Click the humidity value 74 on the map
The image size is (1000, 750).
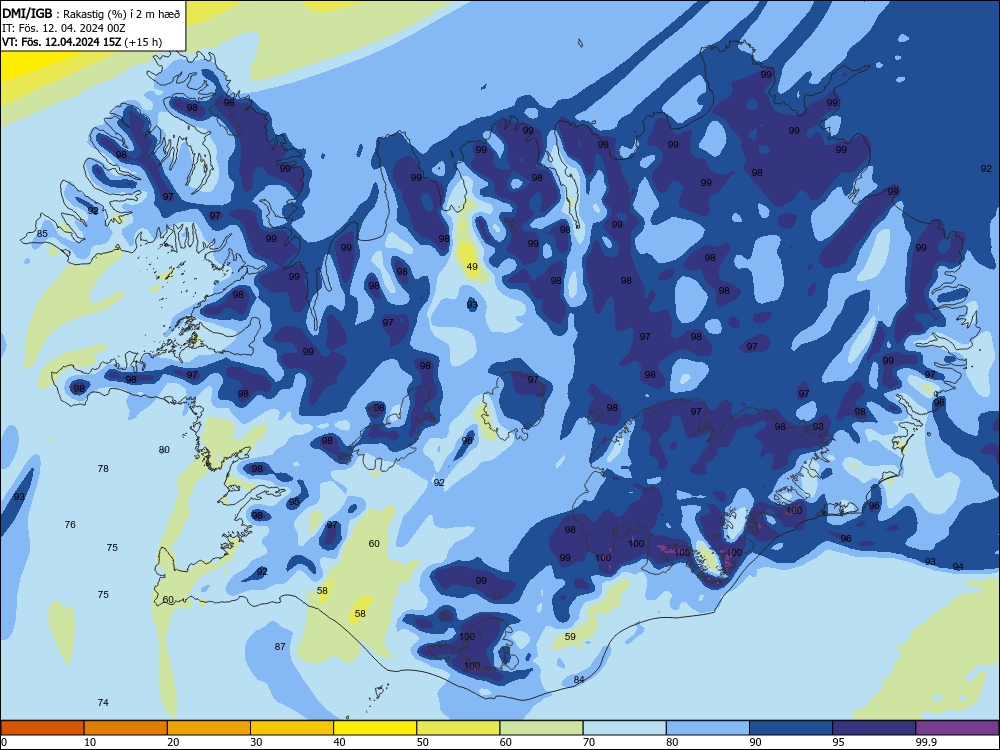coord(103,702)
